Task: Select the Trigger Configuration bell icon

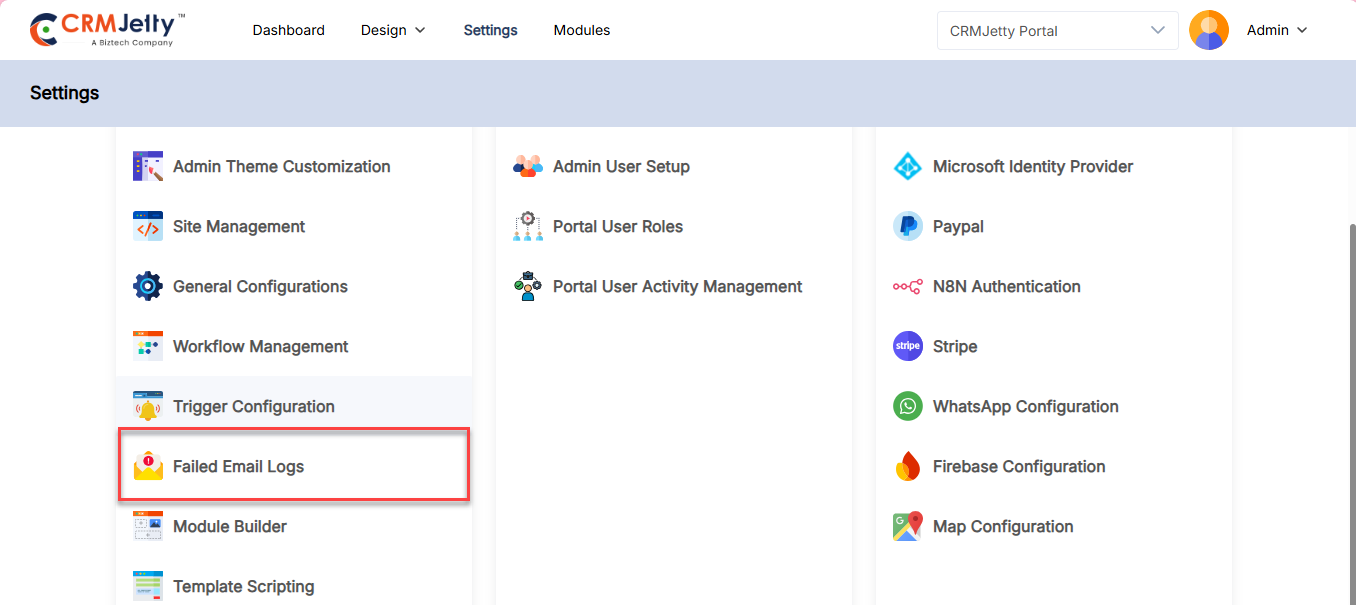Action: tap(148, 407)
